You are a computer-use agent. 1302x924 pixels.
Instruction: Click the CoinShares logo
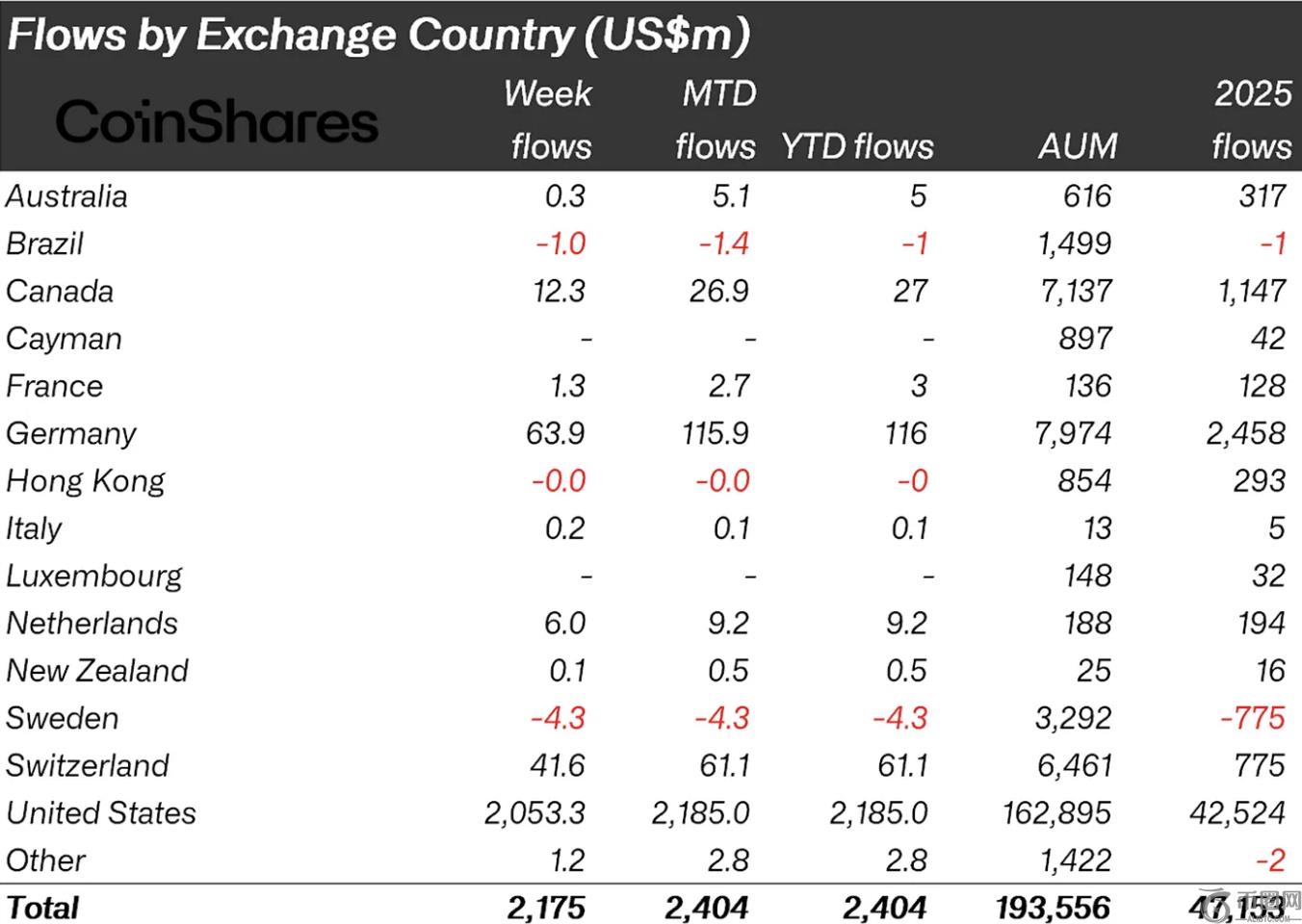(217, 122)
